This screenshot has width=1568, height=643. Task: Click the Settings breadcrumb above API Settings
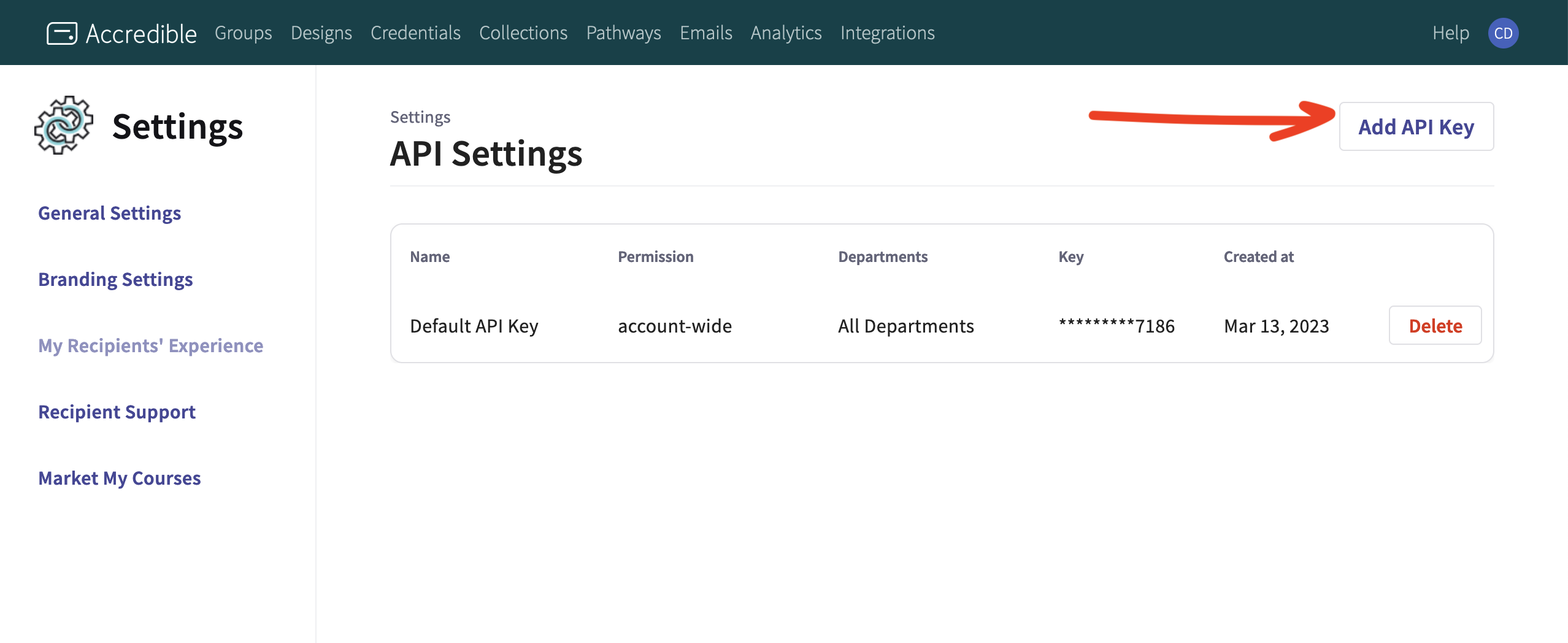coord(420,117)
